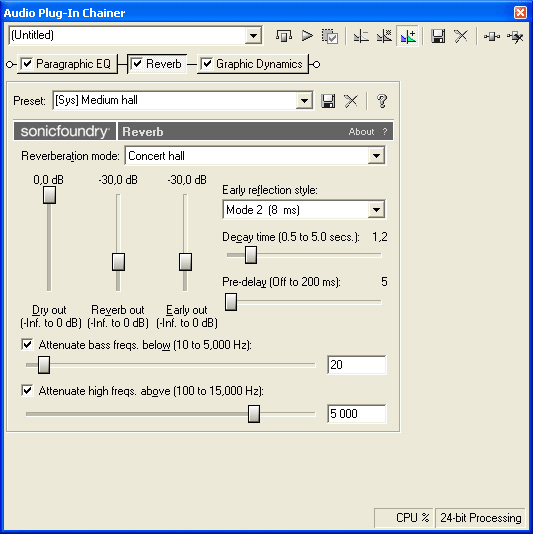Disable Attenuate high freqs. above checkbox
The height and width of the screenshot is (534, 533).
click(27, 390)
